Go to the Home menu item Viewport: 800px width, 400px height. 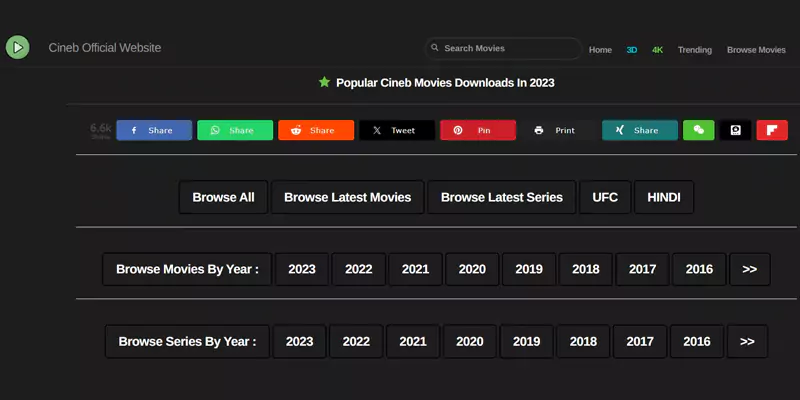(x=600, y=50)
